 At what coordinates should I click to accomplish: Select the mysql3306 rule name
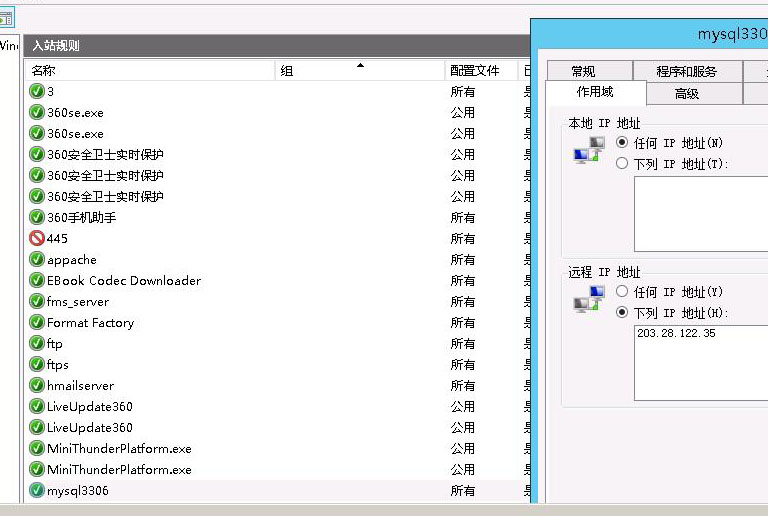click(x=78, y=491)
